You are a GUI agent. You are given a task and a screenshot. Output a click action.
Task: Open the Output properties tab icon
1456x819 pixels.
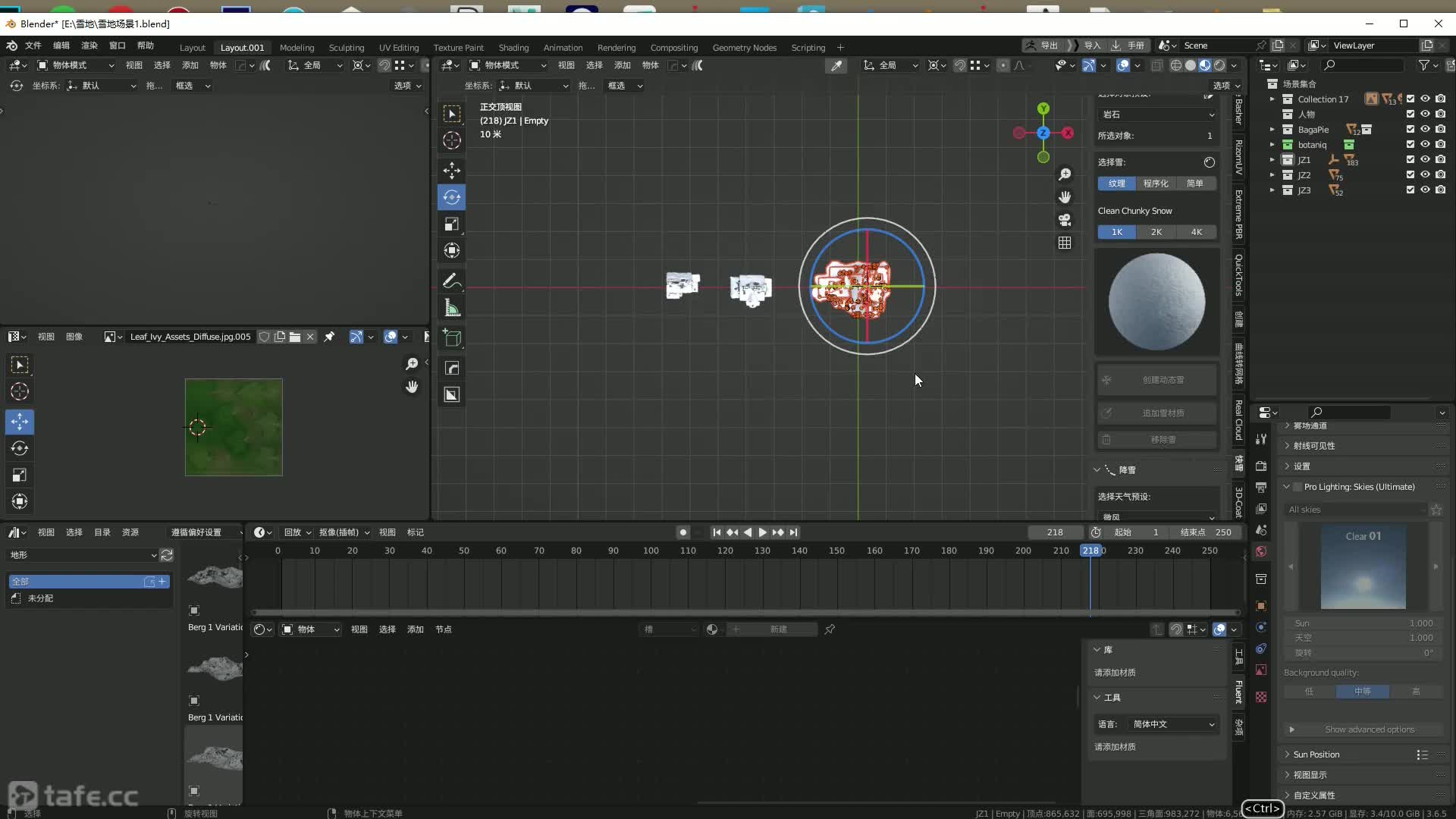1261,487
